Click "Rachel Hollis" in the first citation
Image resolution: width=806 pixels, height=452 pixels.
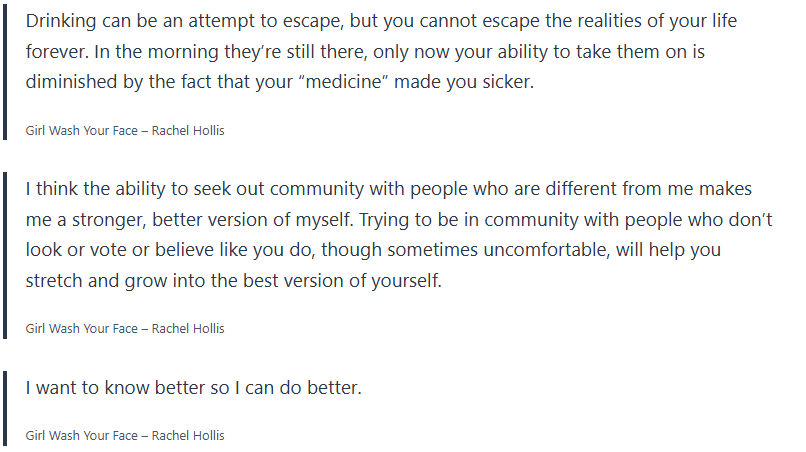pyautogui.click(x=188, y=131)
